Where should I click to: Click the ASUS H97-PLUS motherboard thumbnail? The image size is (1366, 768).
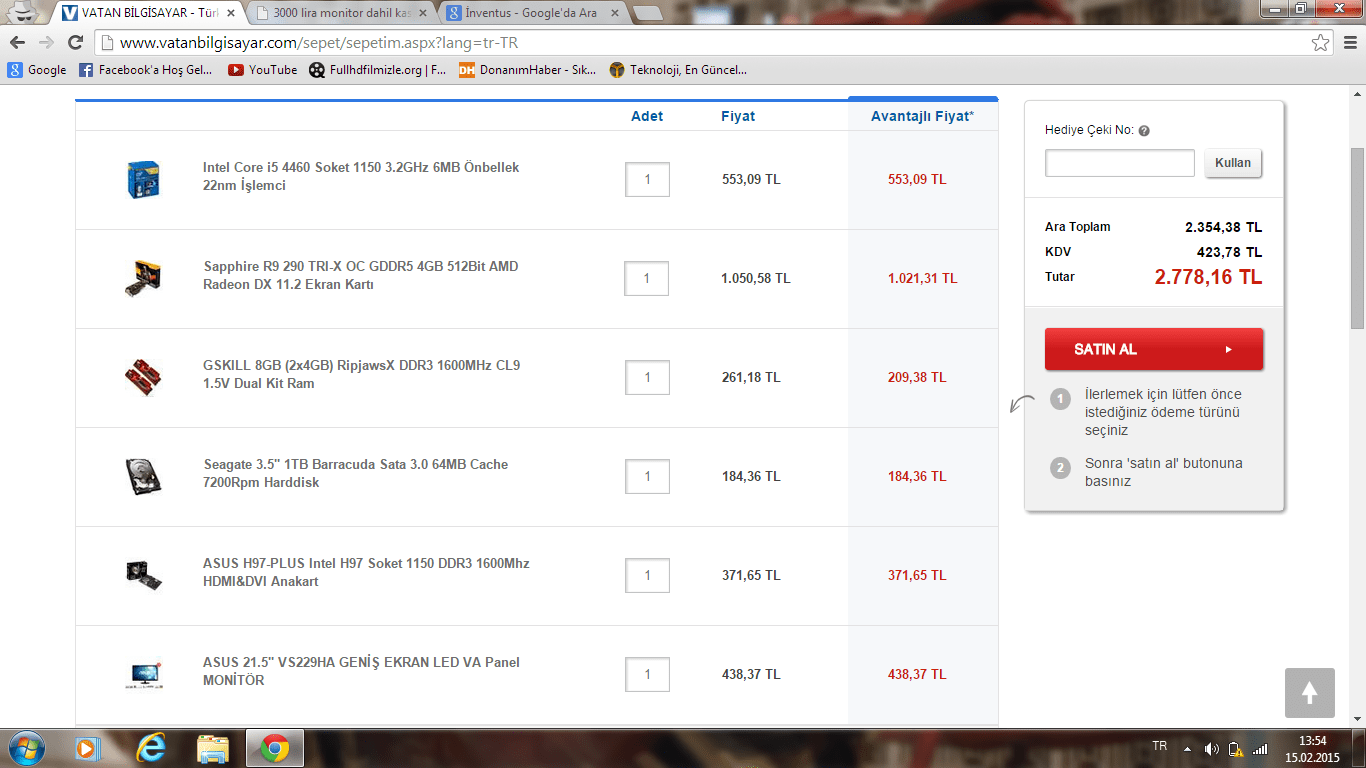pyautogui.click(x=144, y=575)
